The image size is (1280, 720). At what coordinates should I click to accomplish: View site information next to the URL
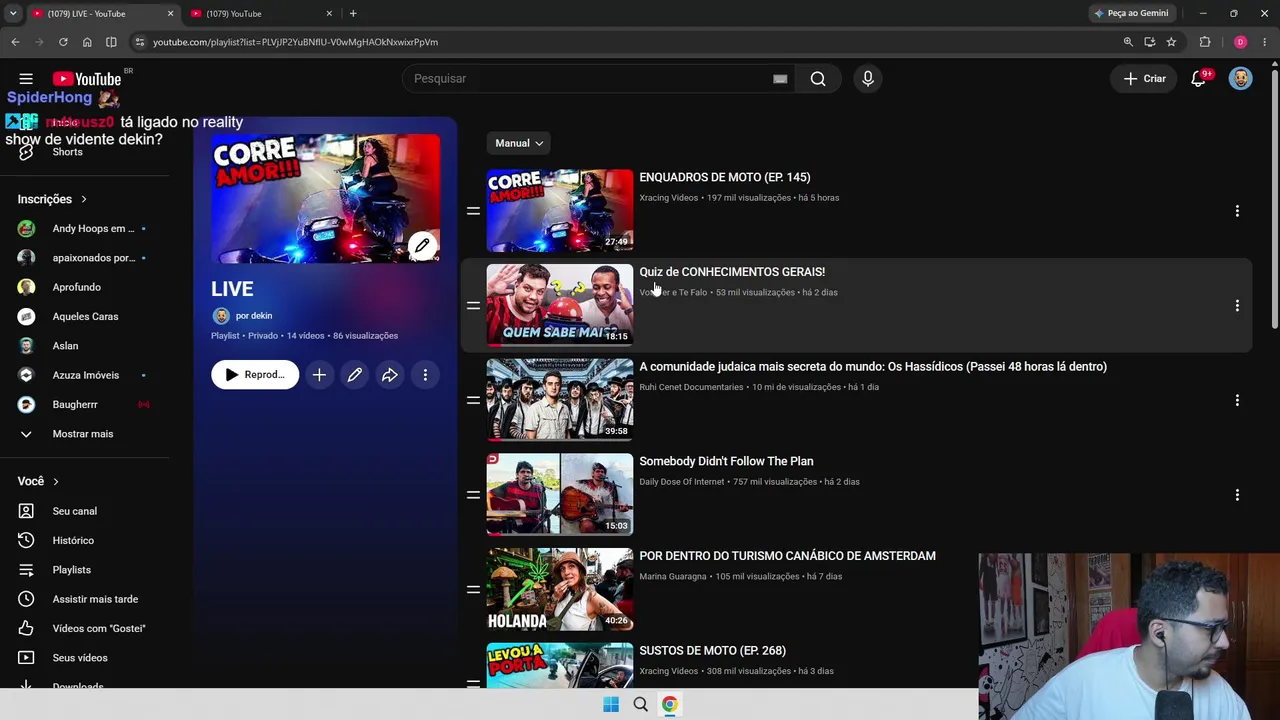(140, 42)
